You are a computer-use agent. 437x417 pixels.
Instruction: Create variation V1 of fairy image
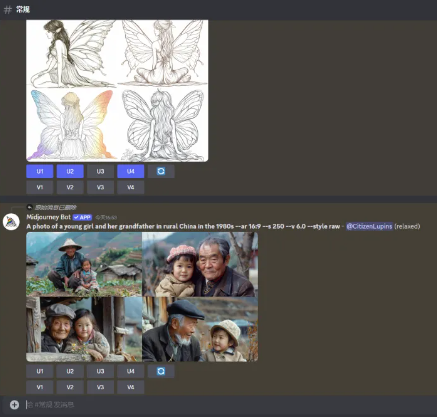point(40,187)
